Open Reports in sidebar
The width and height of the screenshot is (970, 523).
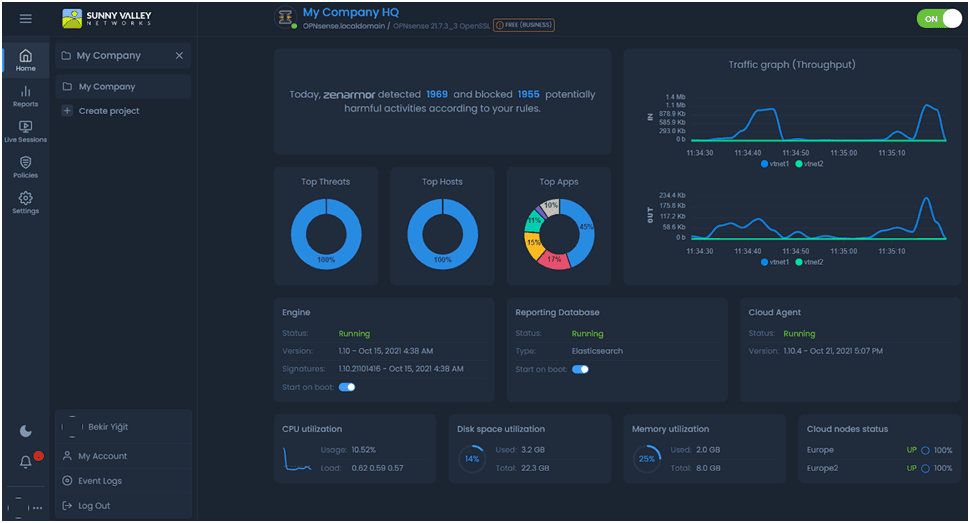(x=25, y=97)
